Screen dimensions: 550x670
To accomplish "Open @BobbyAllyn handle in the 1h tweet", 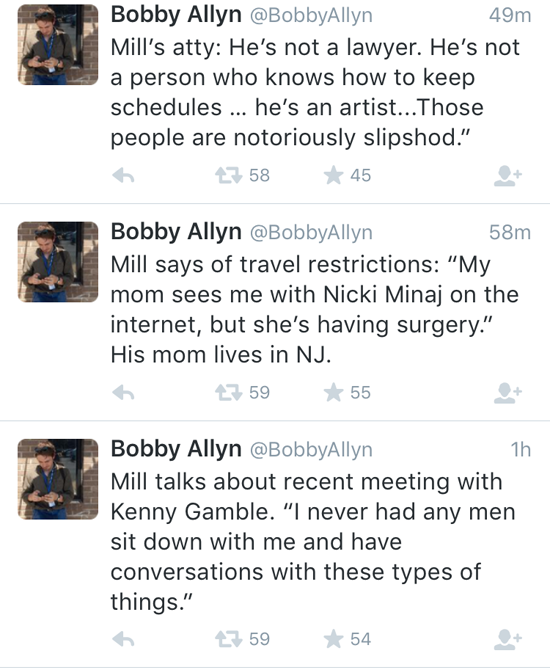I will [311, 450].
